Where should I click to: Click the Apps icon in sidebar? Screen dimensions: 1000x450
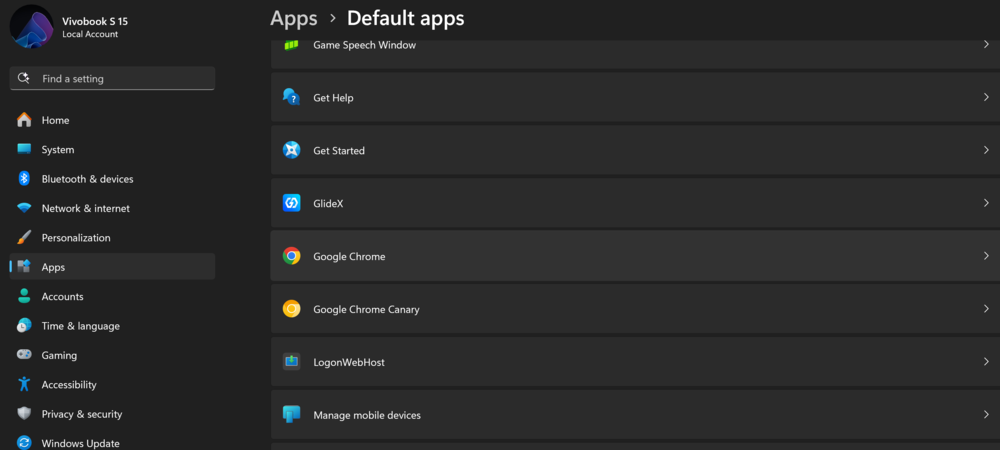(x=24, y=266)
